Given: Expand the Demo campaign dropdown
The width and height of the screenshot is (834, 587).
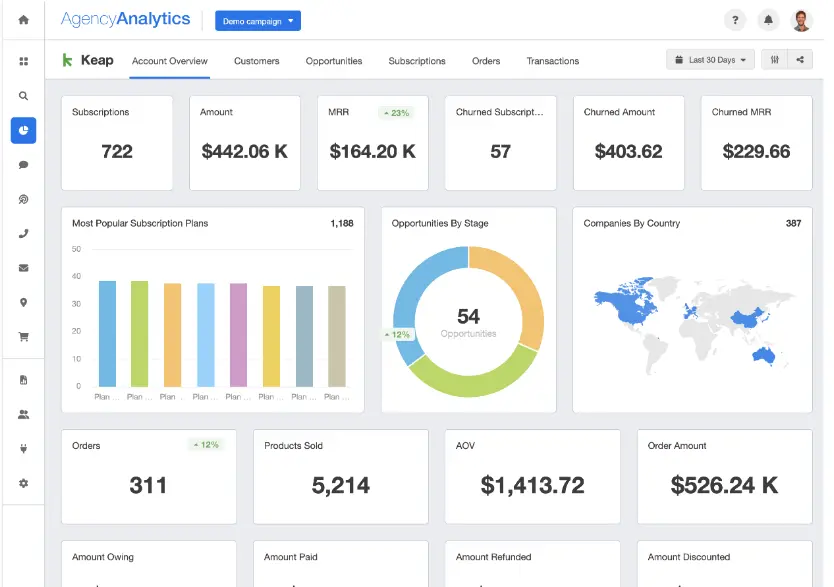Looking at the screenshot, I should [258, 20].
